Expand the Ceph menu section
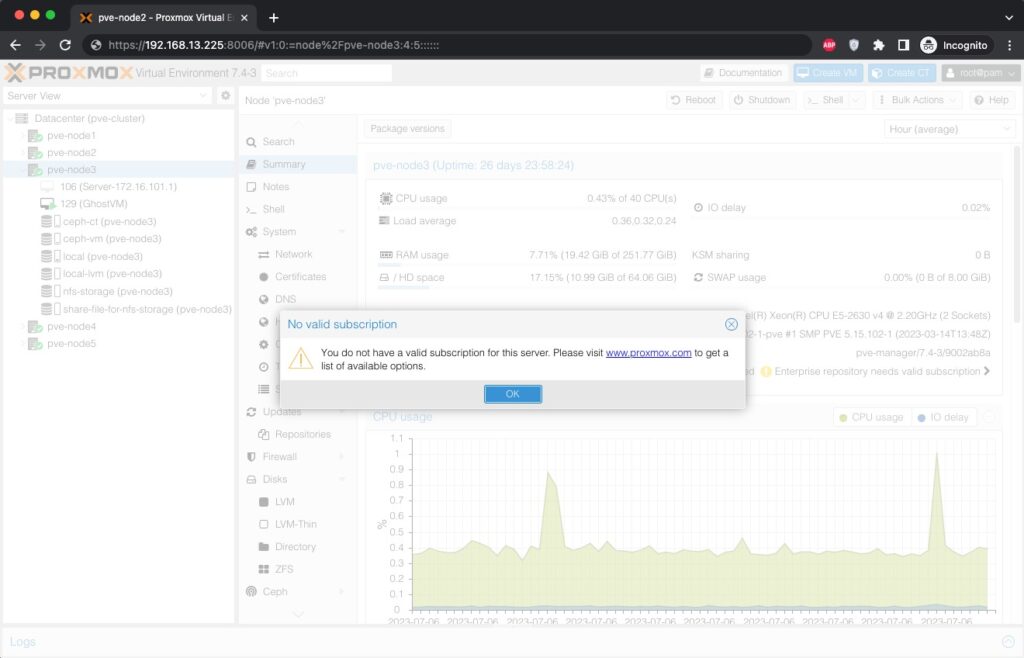This screenshot has width=1024, height=658. [x=342, y=591]
